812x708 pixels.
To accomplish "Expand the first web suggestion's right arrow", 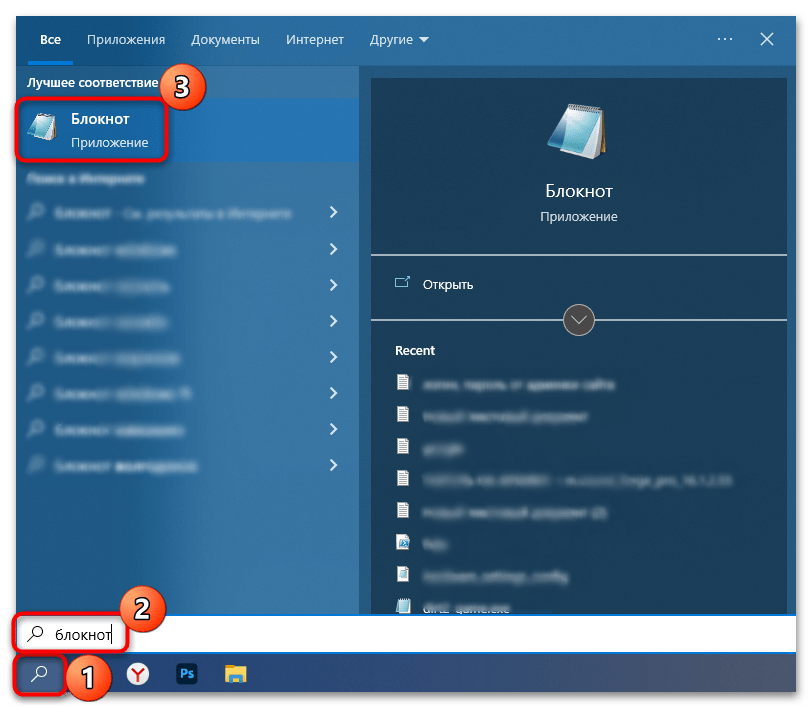I will tap(333, 213).
